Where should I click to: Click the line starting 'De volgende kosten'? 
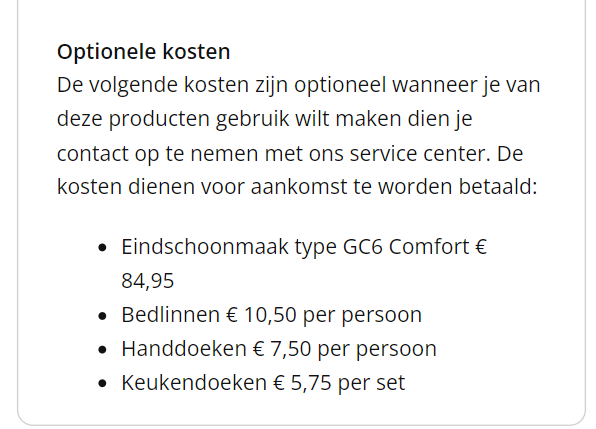point(298,85)
